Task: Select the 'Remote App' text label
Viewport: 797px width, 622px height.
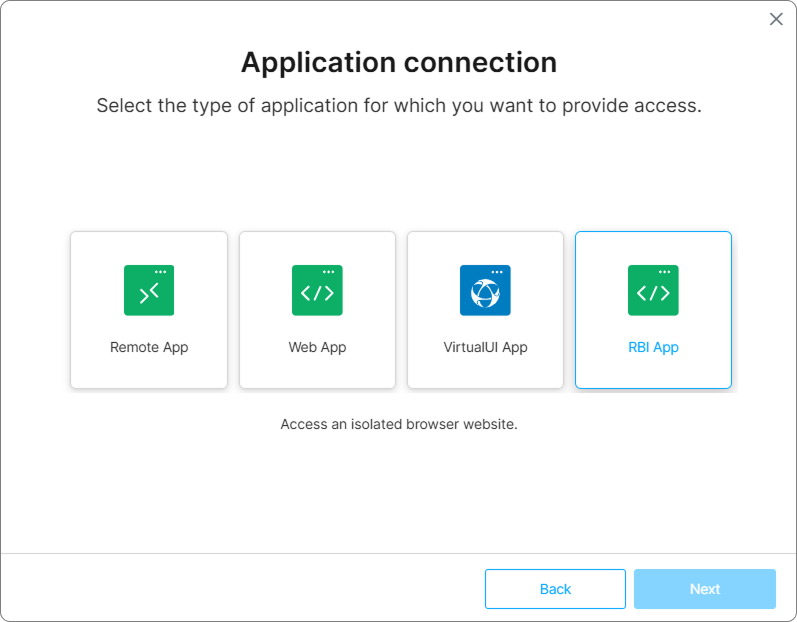Action: click(x=149, y=348)
